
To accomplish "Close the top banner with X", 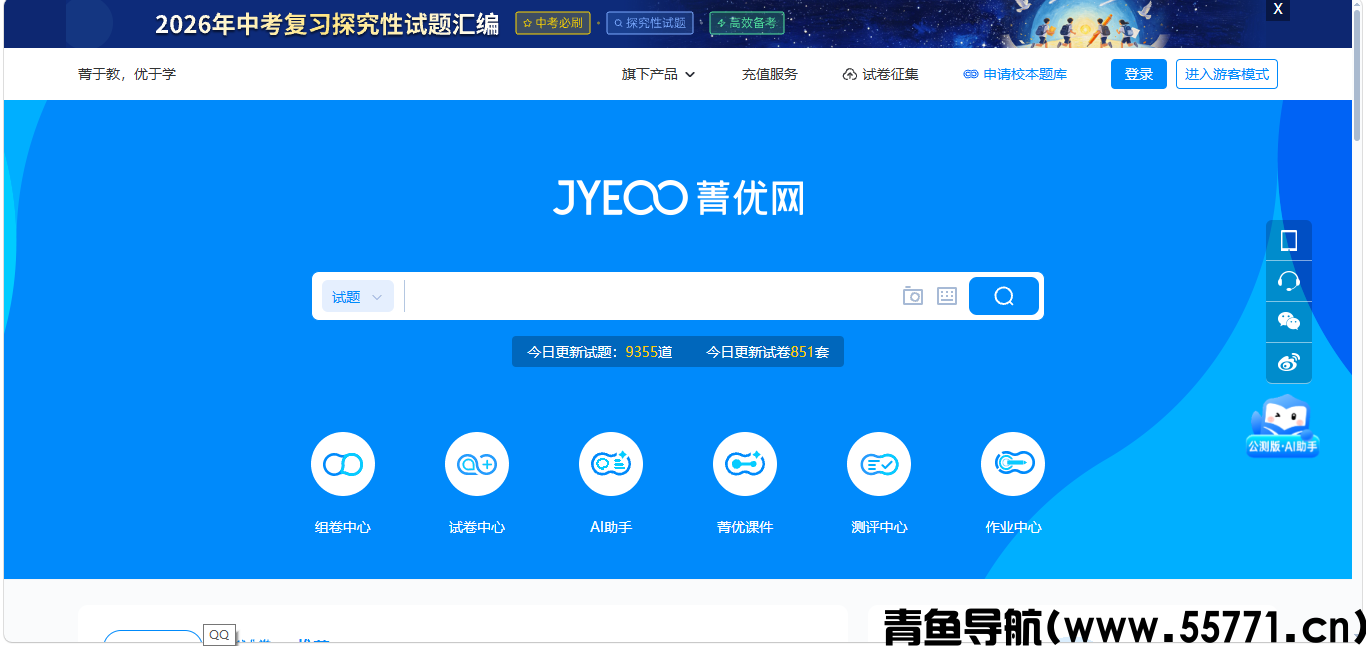I will [x=1278, y=9].
